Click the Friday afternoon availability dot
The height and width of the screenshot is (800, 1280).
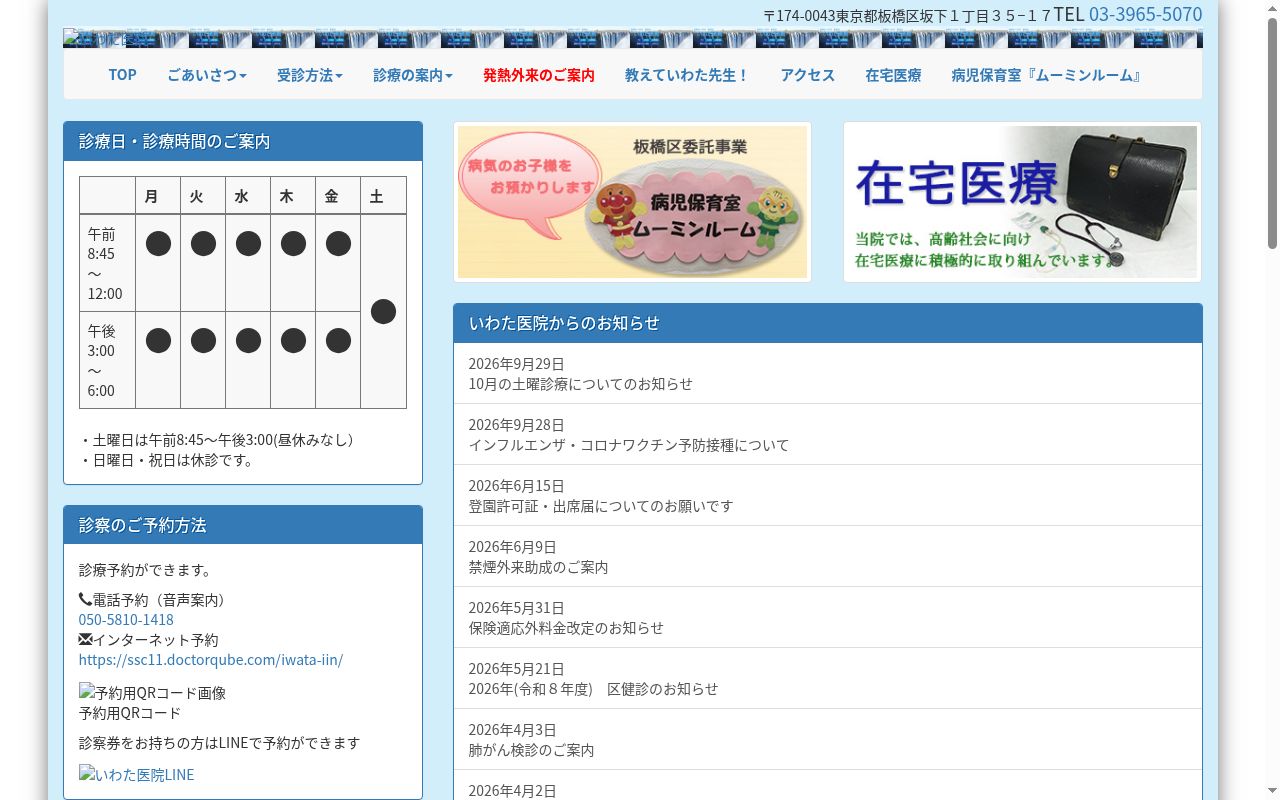[338, 341]
